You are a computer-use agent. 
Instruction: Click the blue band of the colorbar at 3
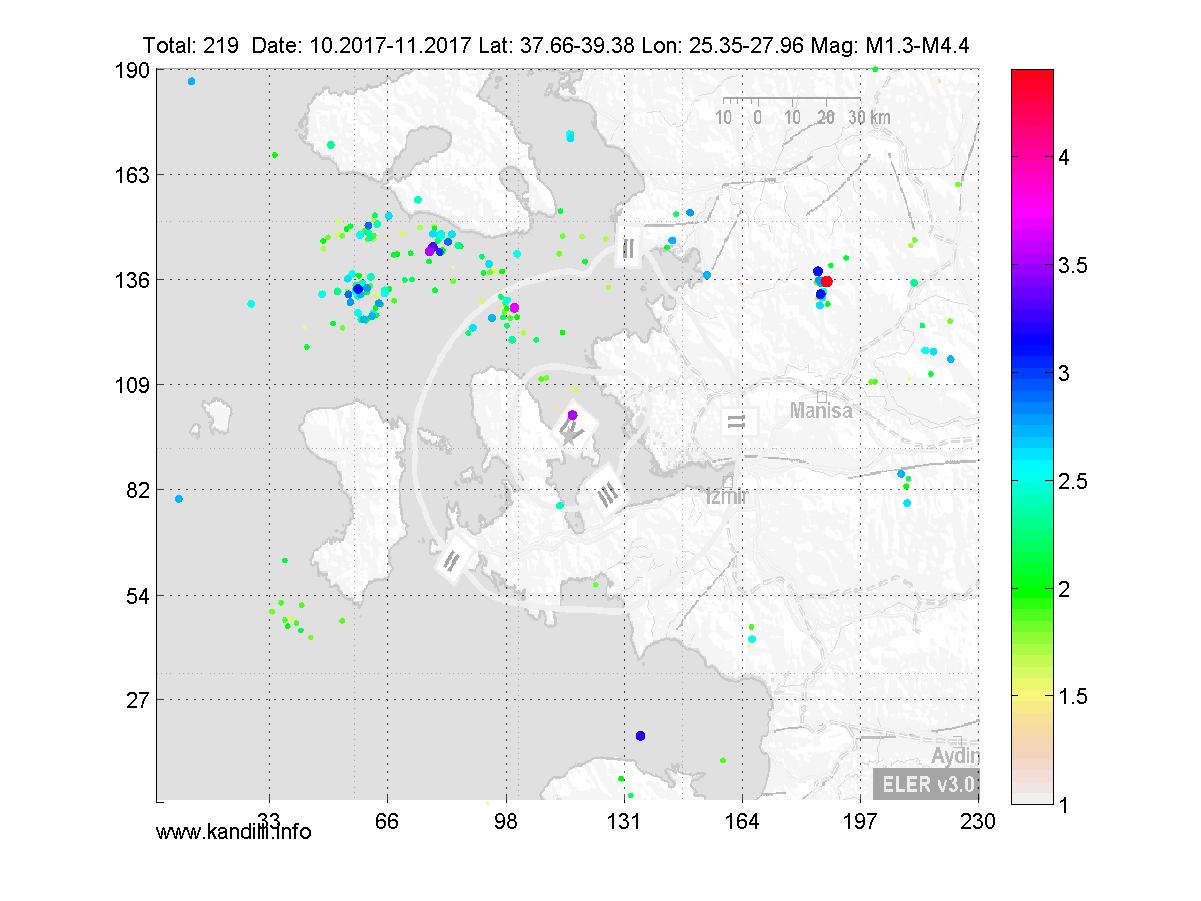click(1033, 372)
